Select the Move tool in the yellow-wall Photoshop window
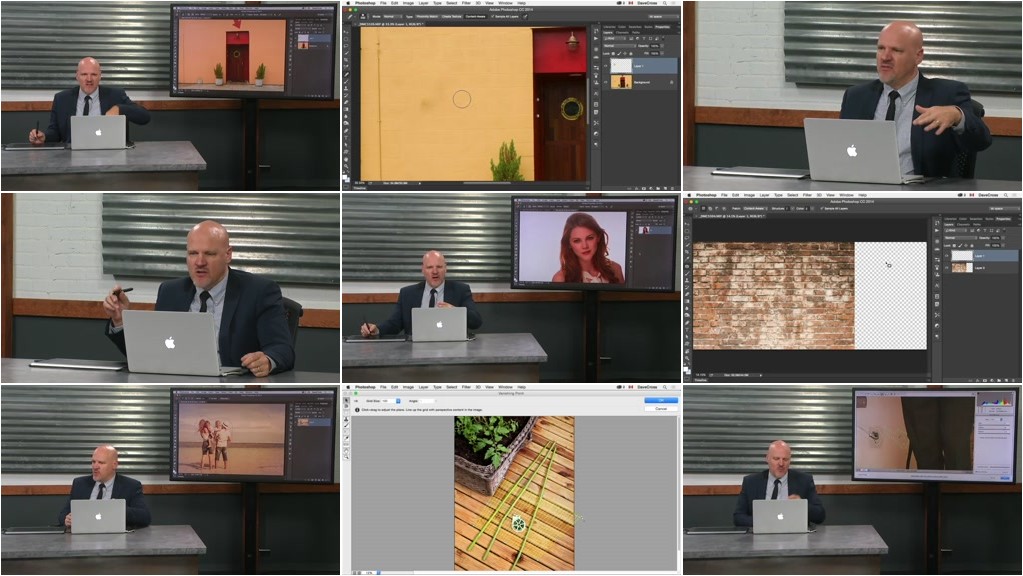This screenshot has width=1023, height=576. tap(346, 33)
